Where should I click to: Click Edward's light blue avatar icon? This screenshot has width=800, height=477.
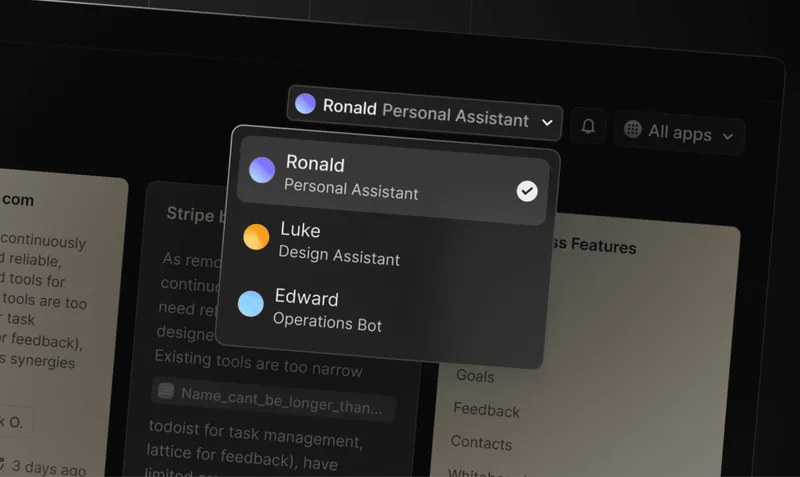click(x=251, y=304)
